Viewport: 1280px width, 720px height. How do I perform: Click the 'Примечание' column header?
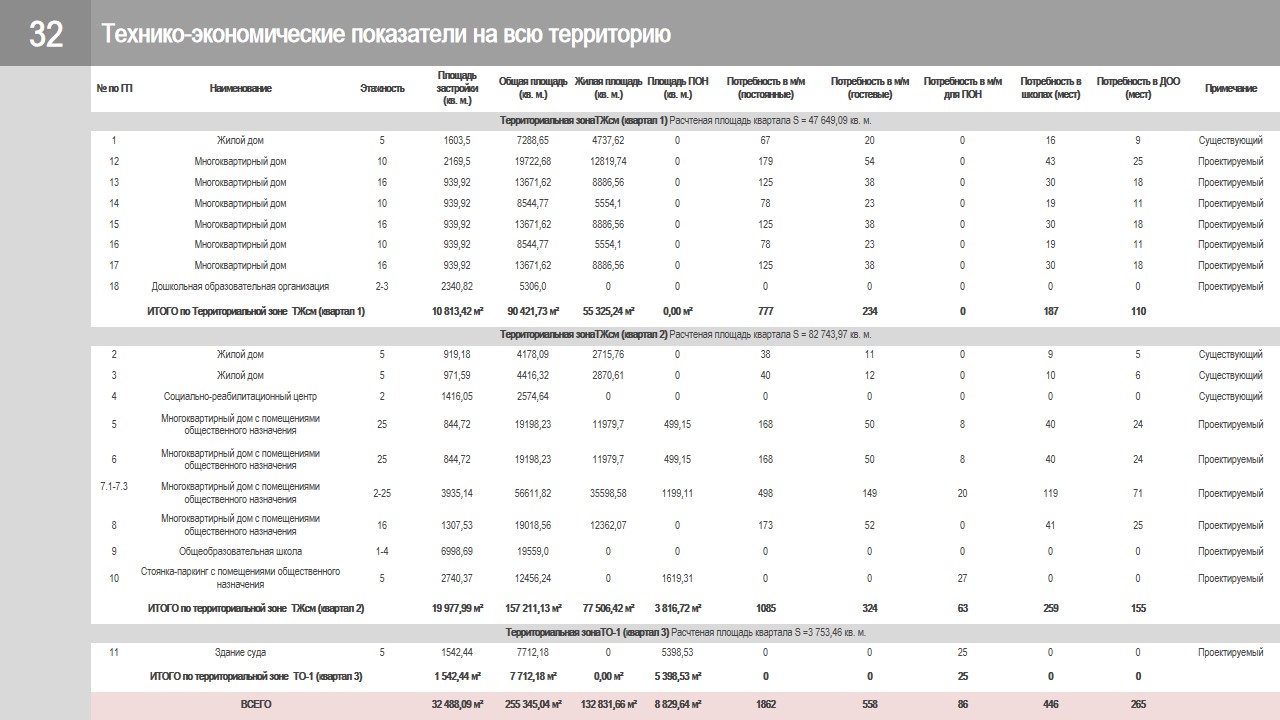1230,88
